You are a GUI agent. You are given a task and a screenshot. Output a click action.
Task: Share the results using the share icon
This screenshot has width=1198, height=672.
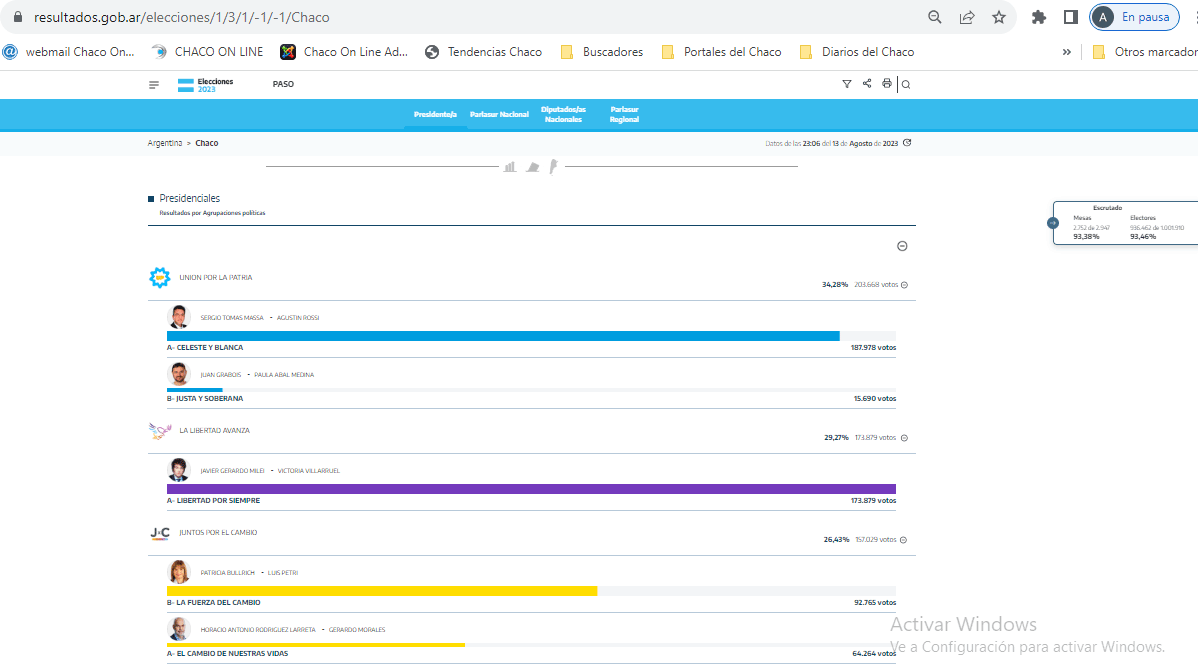(x=866, y=83)
